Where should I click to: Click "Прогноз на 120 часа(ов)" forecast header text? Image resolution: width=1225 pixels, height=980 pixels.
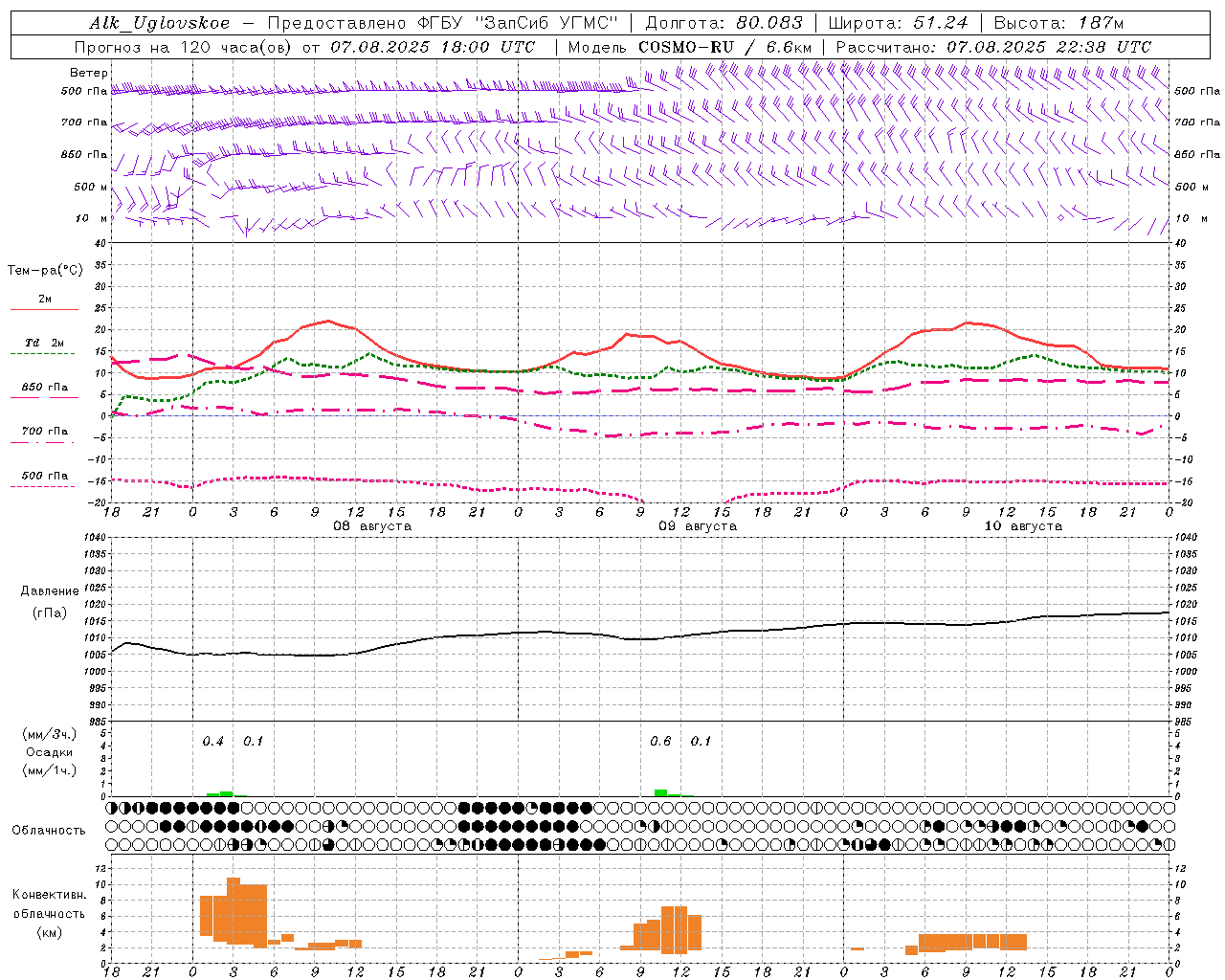184,47
